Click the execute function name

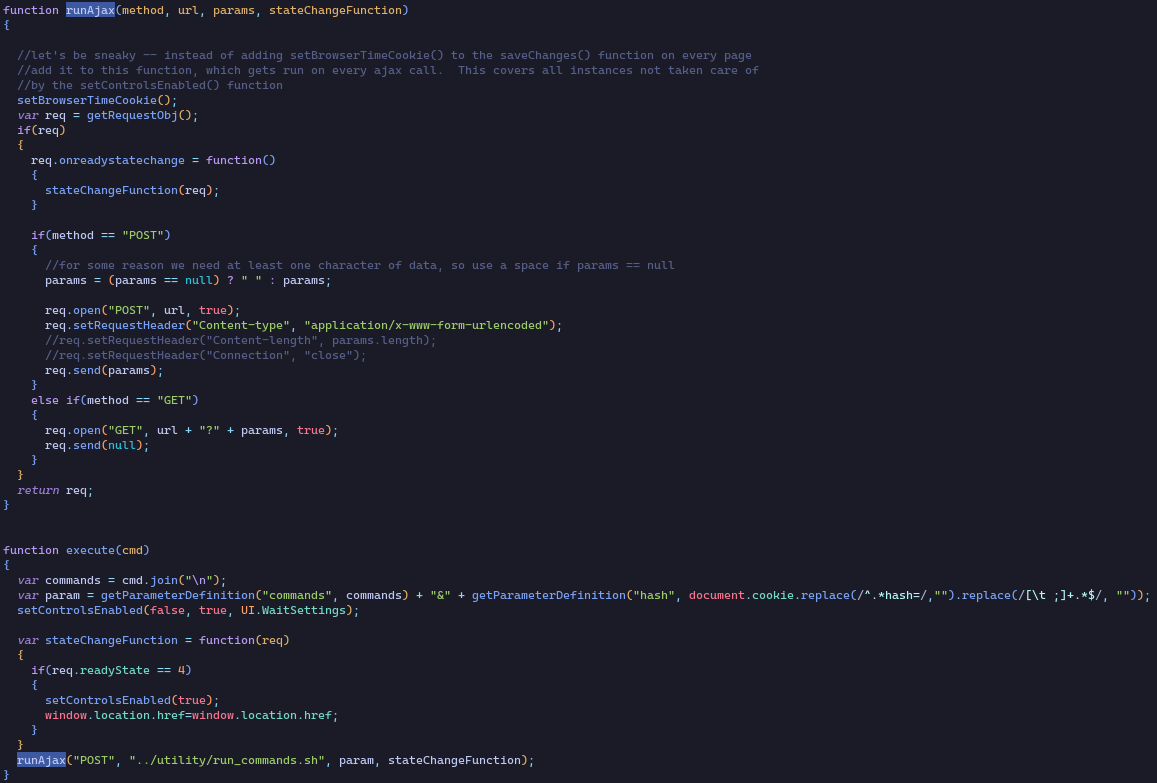90,550
